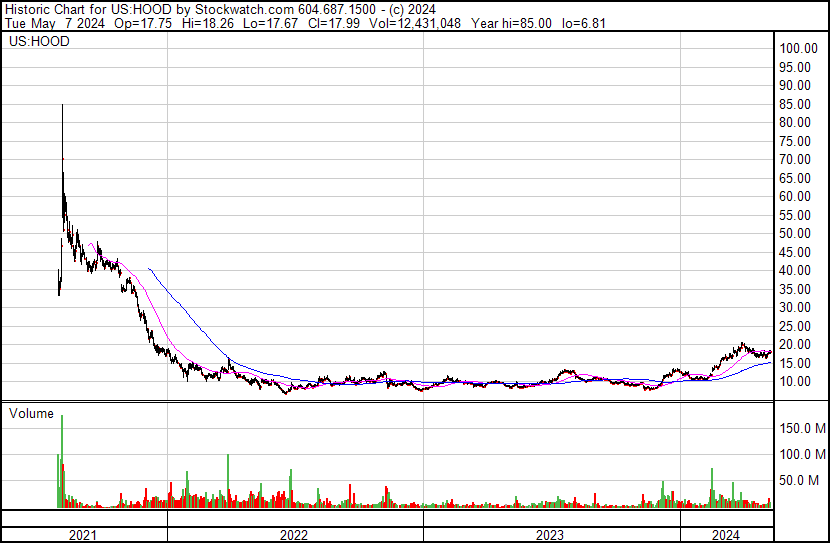Select the 2024 year label on time axis

726,535
